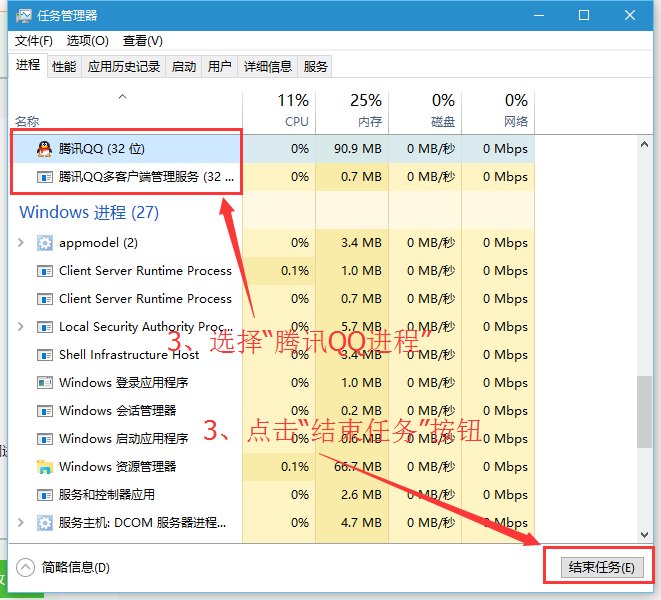
Task: Select the Windows 资源管理器 row name
Action: pos(118,467)
